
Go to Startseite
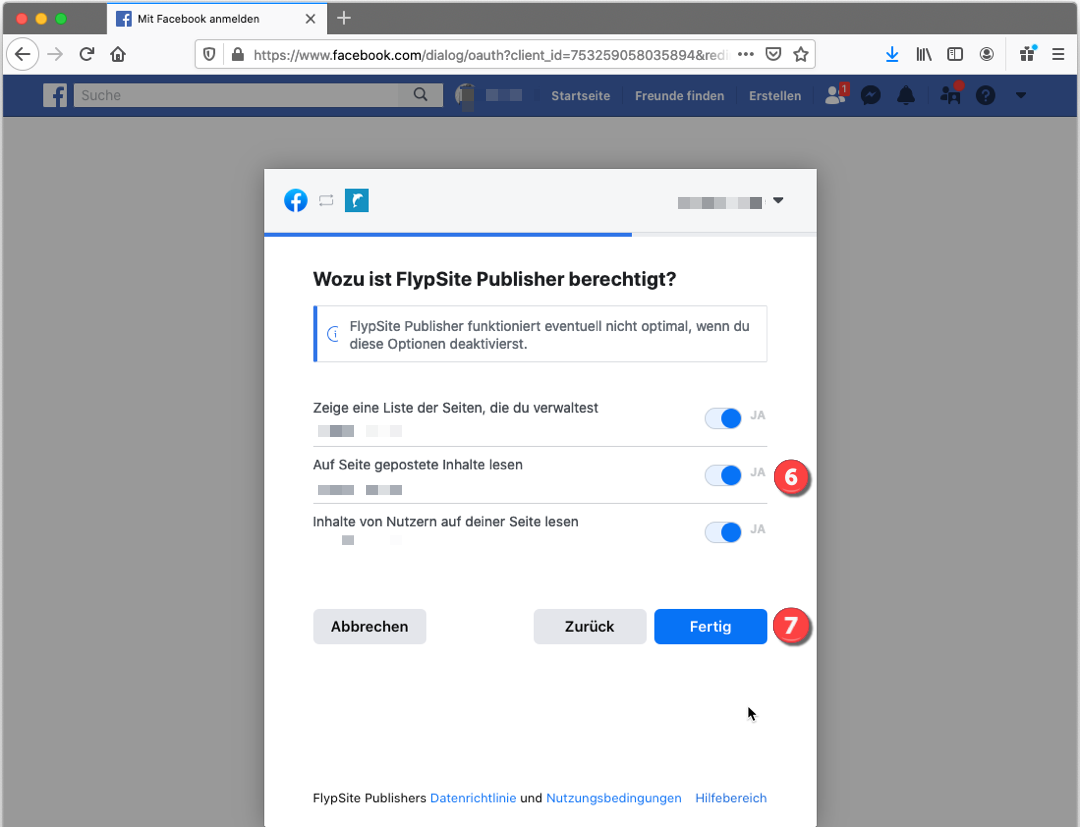581,96
